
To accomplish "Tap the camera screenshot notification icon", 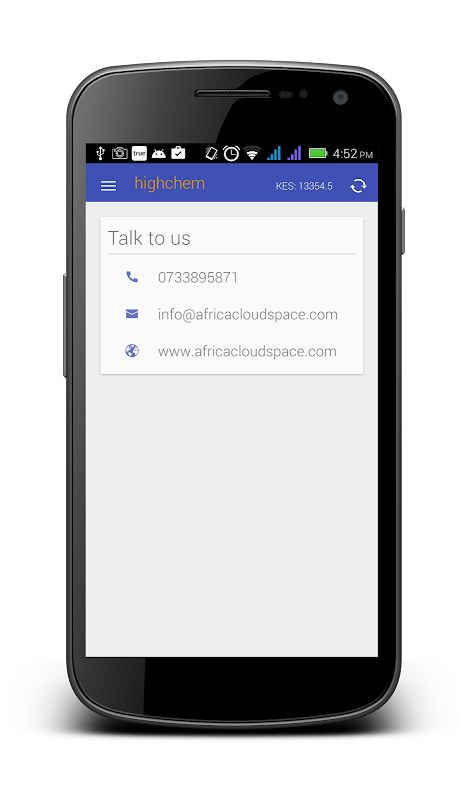I will 120,153.
